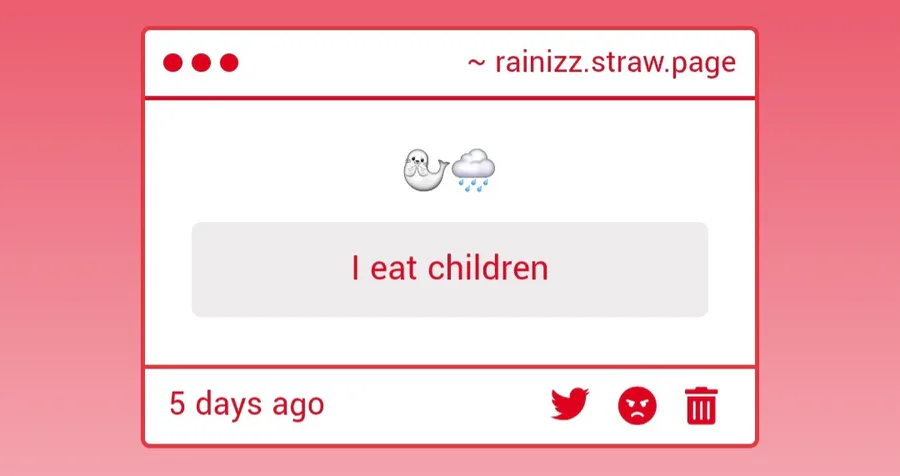This screenshot has height=476, width=900.
Task: Delete the message using the trash can icon
Action: (701, 405)
